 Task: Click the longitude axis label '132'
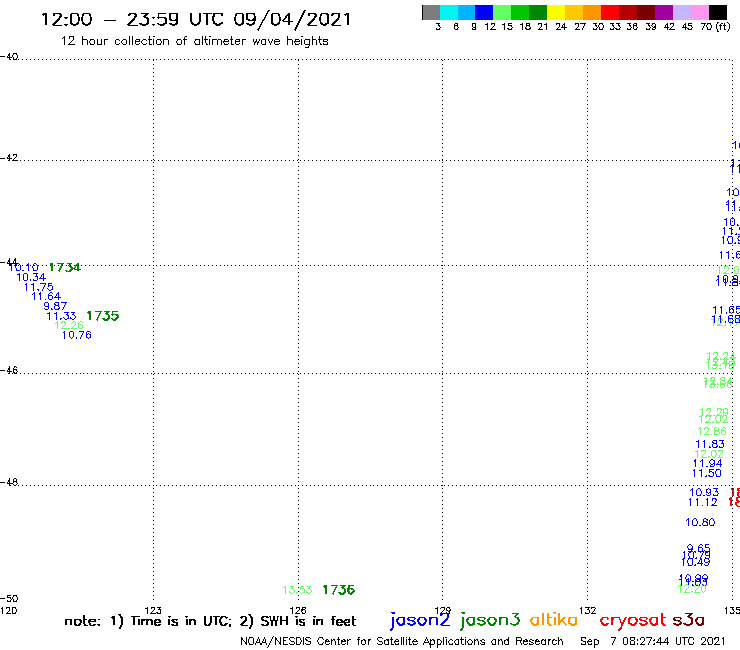pyautogui.click(x=587, y=611)
